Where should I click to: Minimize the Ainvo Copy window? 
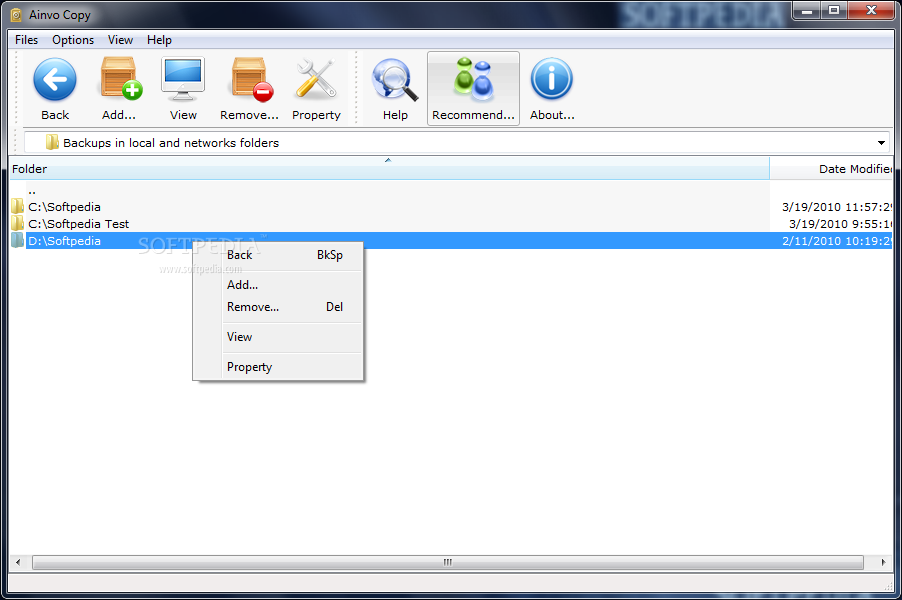[807, 10]
